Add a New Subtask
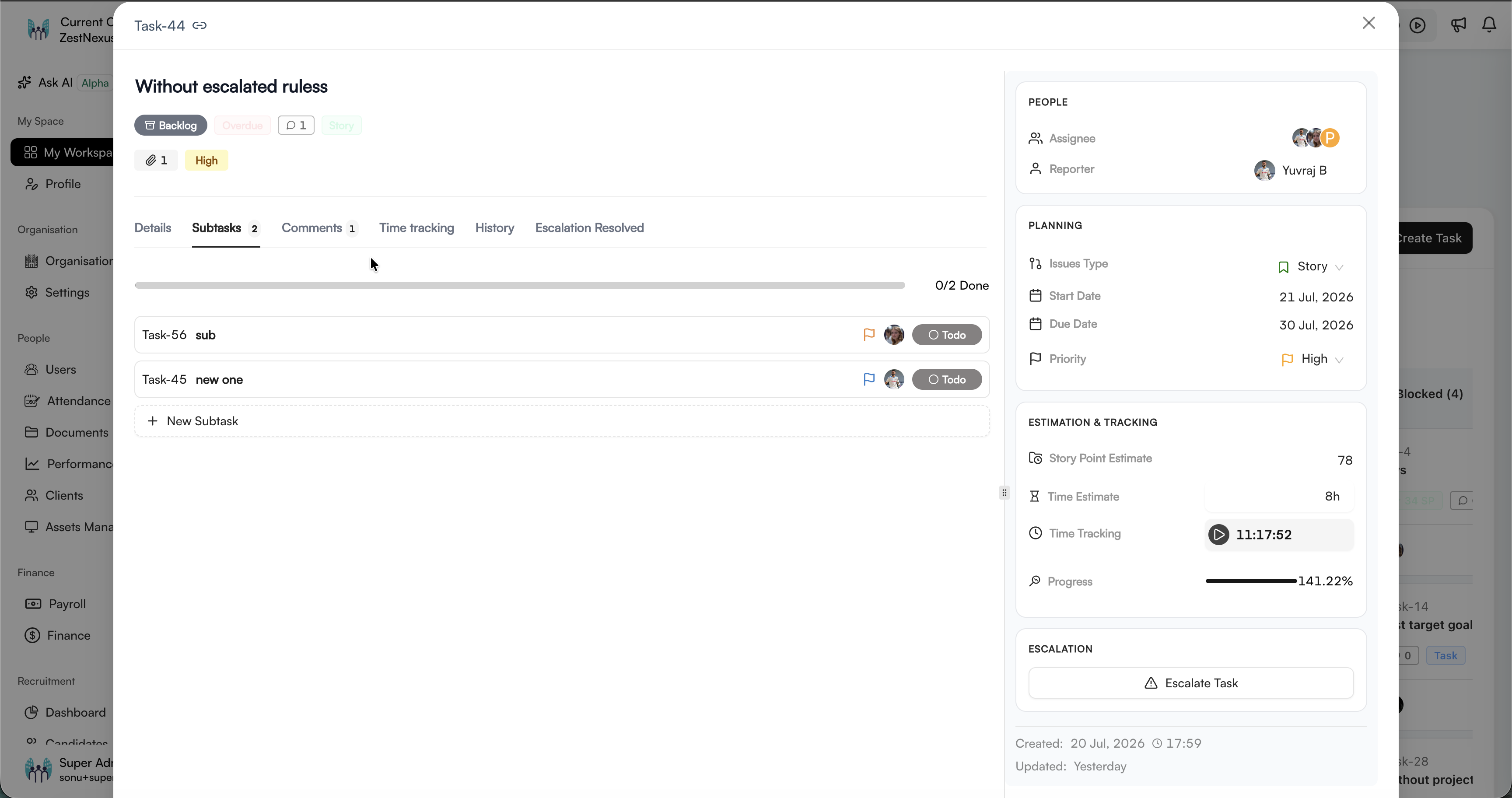Screen dimensions: 1512x798 [x=562, y=421]
